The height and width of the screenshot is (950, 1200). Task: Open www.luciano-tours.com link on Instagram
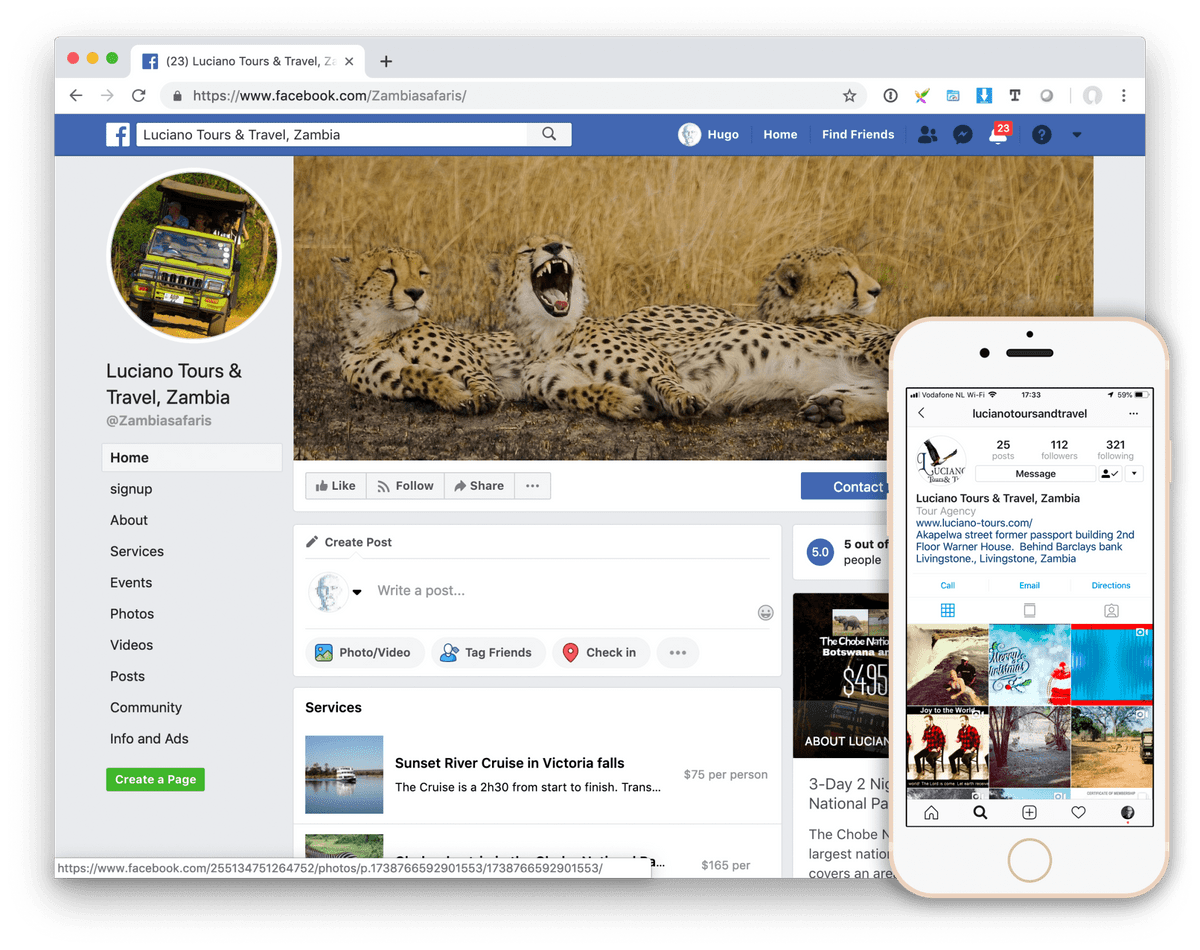[974, 523]
